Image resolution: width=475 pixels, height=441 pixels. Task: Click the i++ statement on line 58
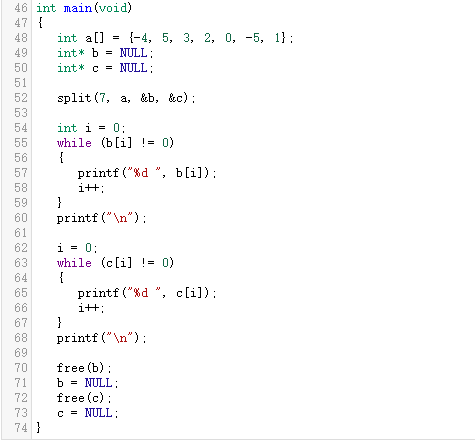[91, 188]
